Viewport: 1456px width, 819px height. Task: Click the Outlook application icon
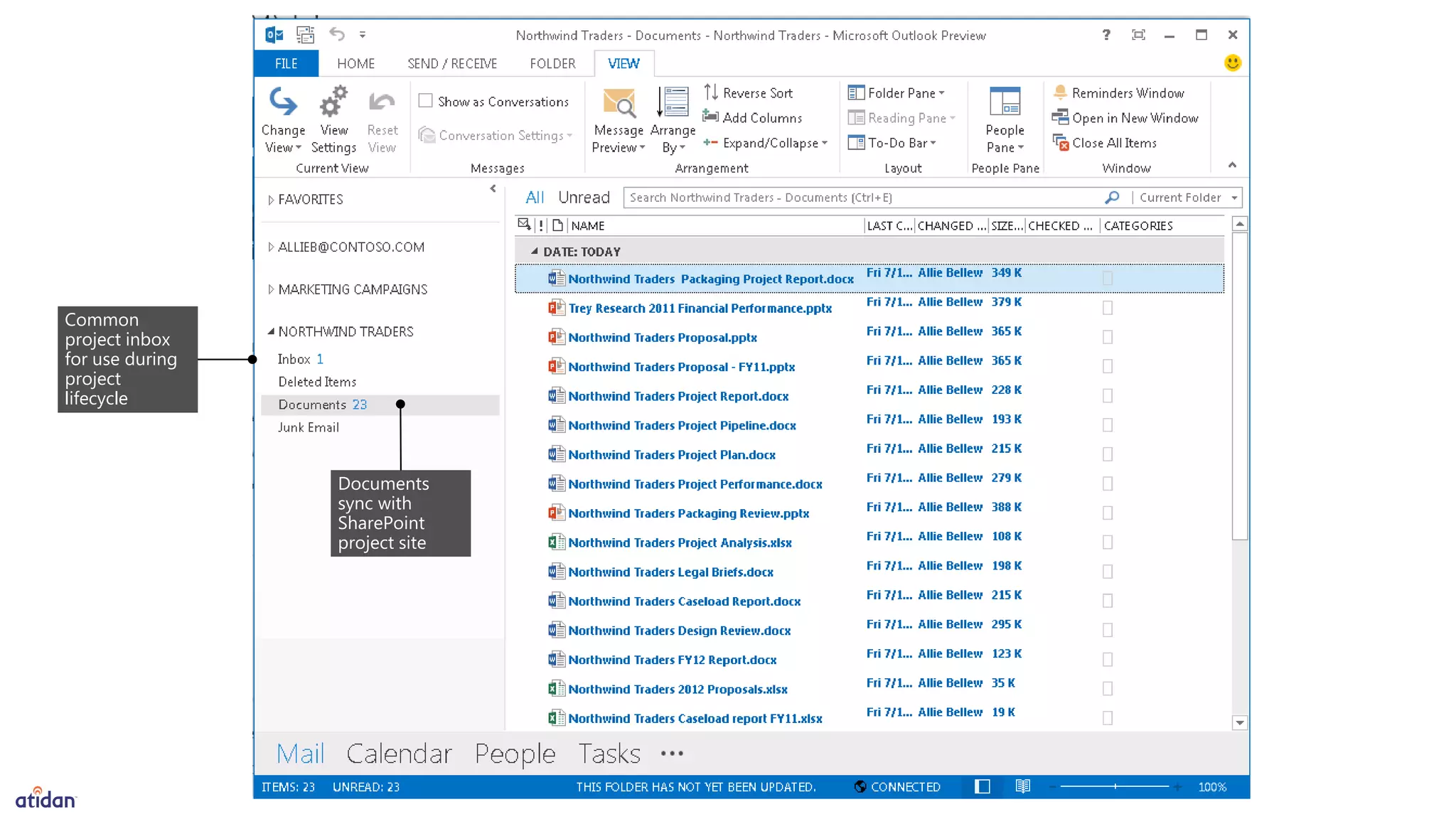[x=274, y=35]
